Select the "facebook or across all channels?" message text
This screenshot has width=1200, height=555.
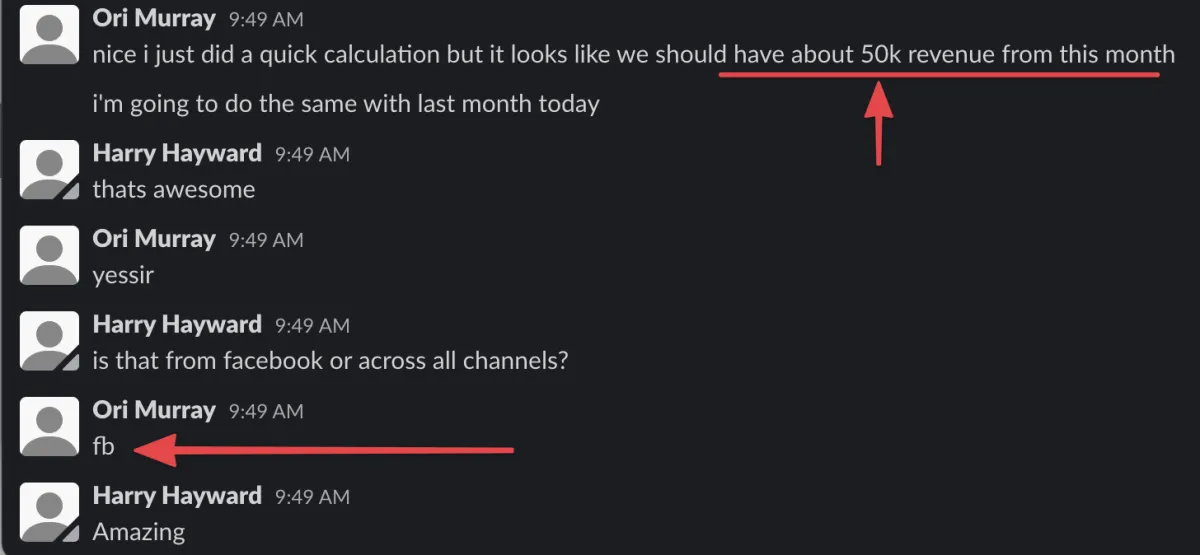tap(330, 360)
